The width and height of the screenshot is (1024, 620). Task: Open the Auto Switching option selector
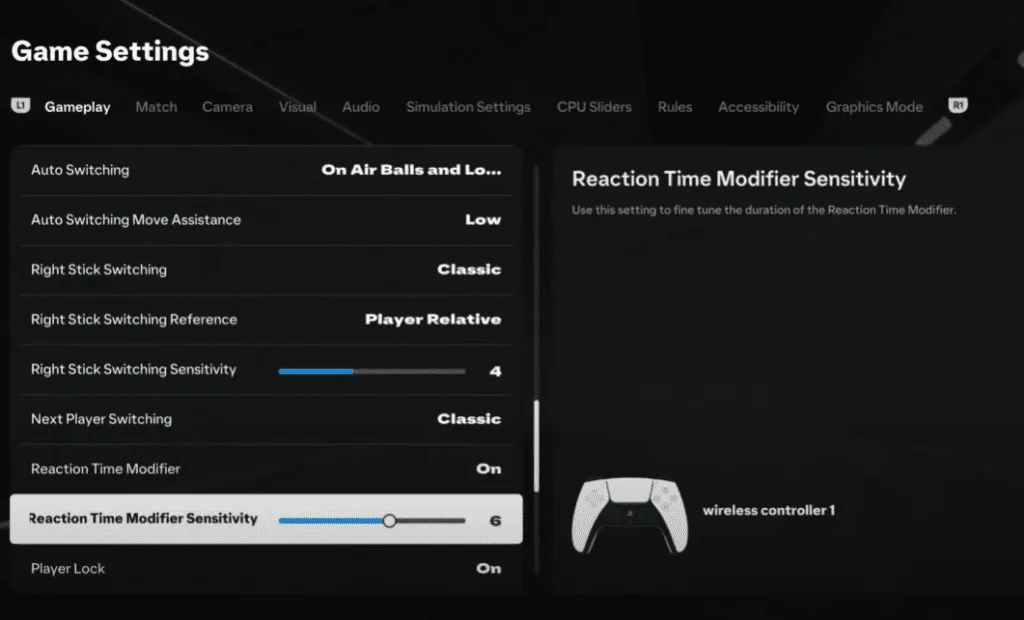tap(411, 170)
